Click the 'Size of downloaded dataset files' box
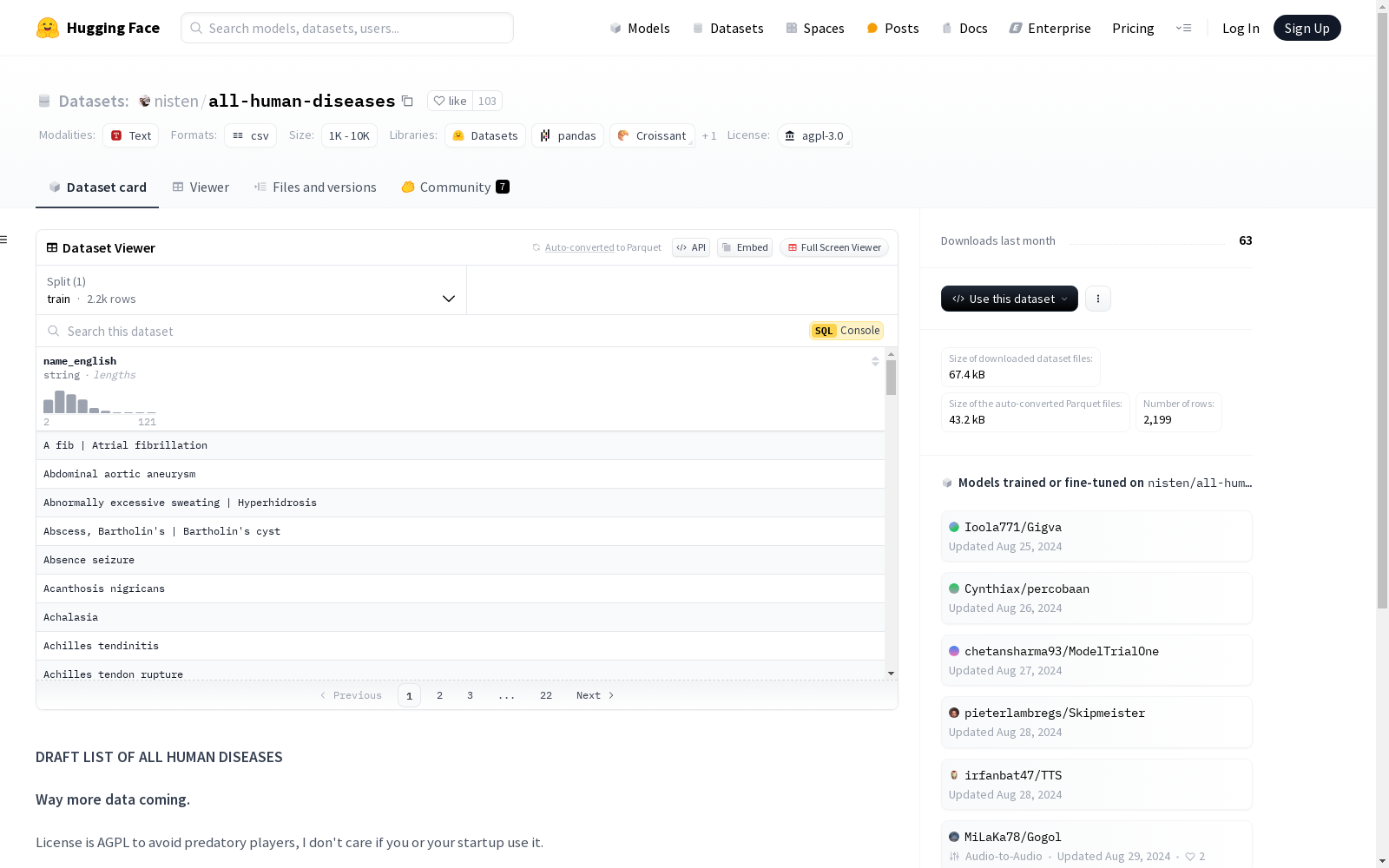 pyautogui.click(x=1021, y=367)
